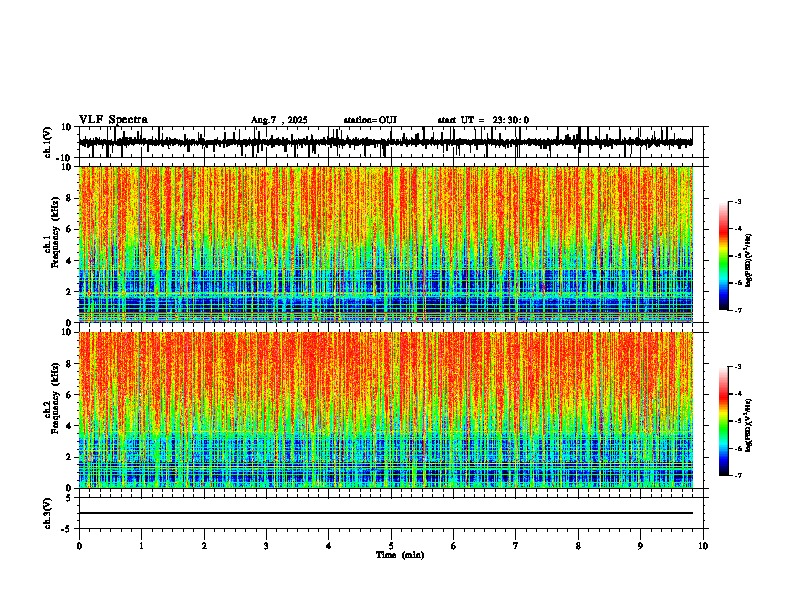Click time axis tick label "4"
This screenshot has height=612, width=792.
(329, 546)
